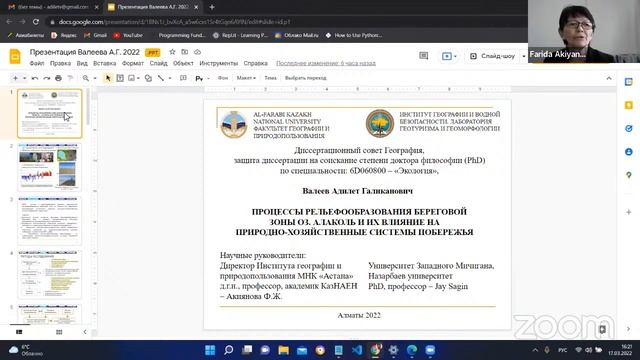Open the shape tool

(x=148, y=78)
